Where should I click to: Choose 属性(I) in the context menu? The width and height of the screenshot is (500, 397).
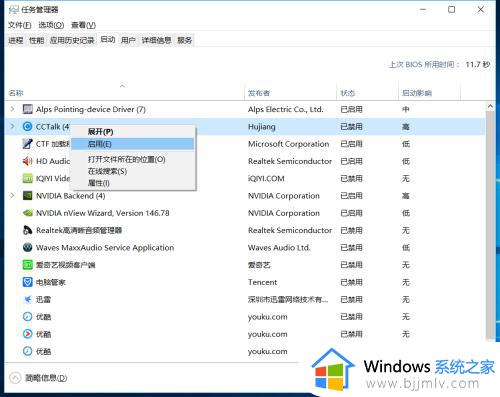133,183
